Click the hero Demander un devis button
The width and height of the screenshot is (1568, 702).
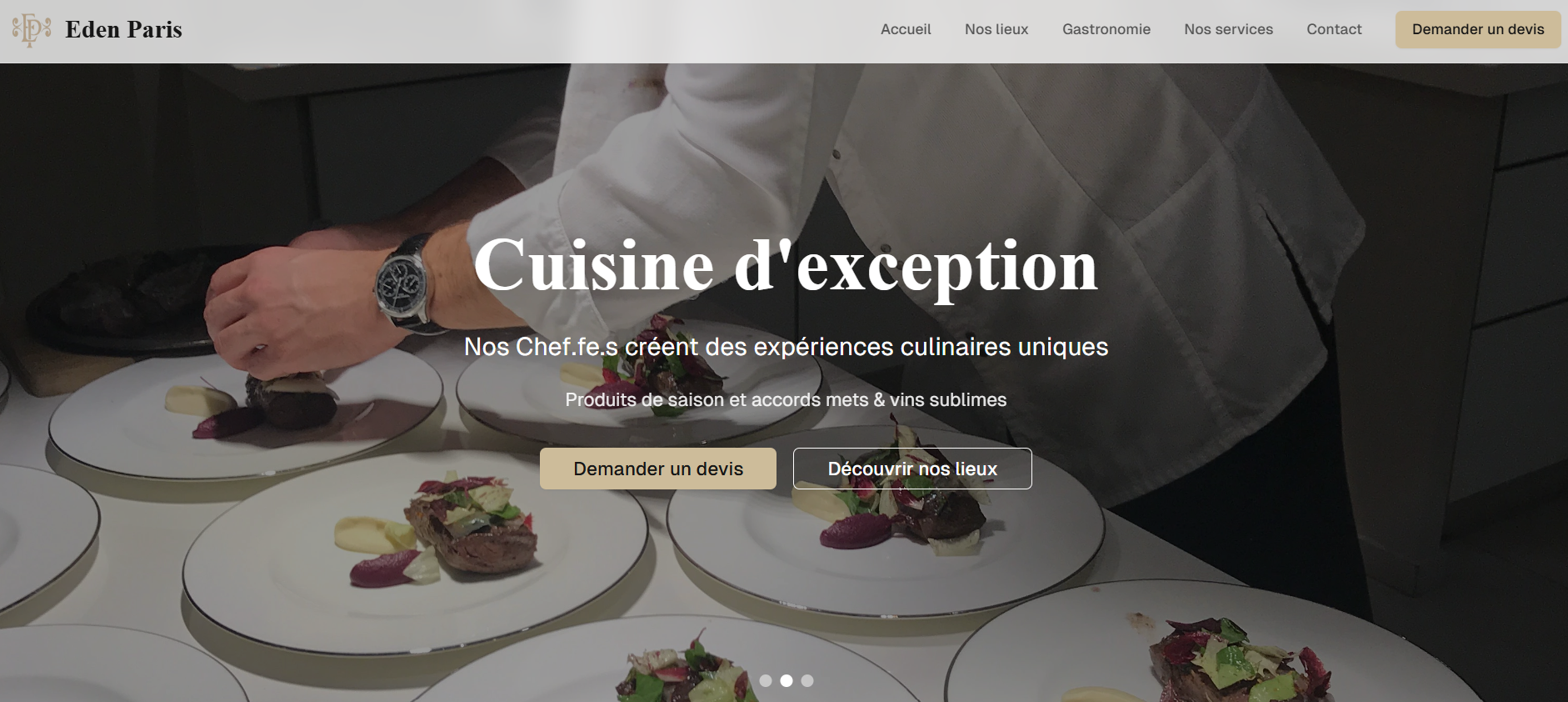658,469
